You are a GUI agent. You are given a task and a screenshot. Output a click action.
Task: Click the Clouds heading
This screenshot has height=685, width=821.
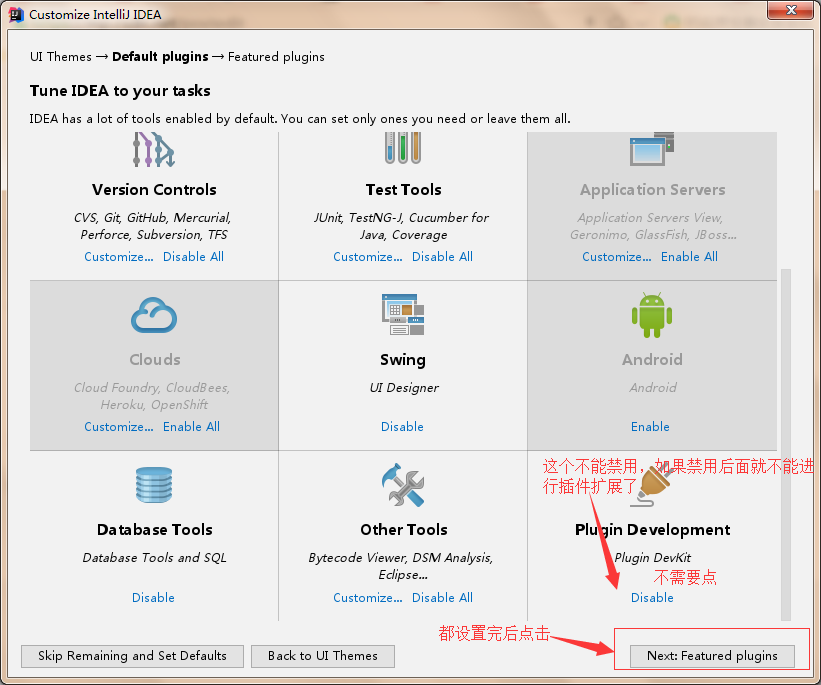point(154,360)
